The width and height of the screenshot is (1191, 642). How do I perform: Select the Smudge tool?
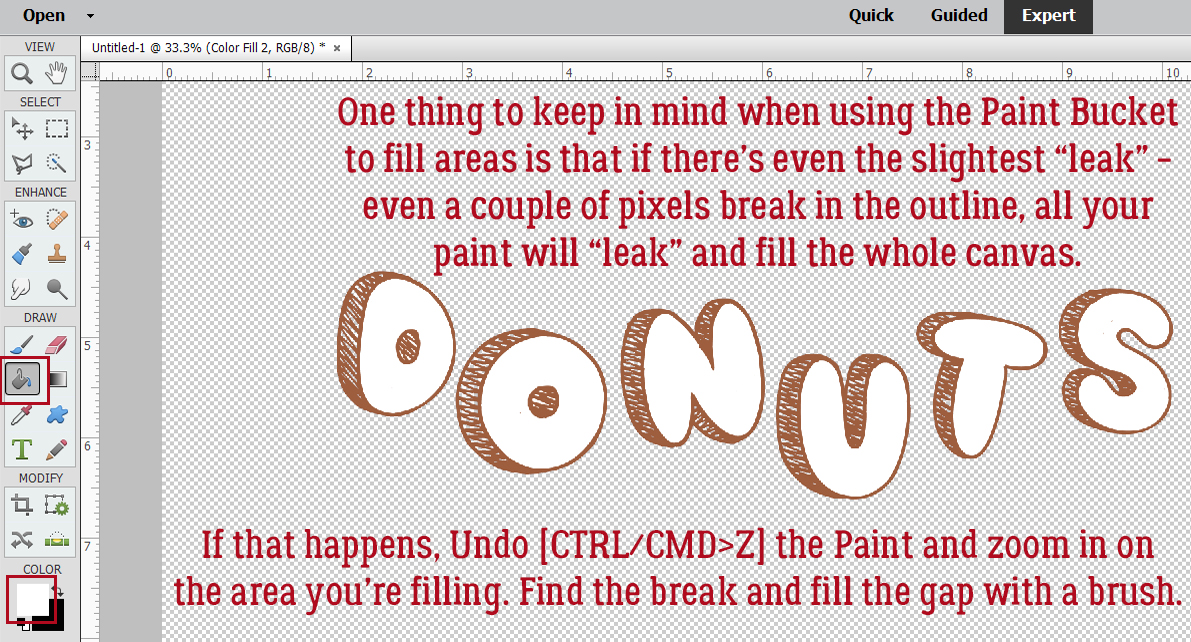pos(22,289)
